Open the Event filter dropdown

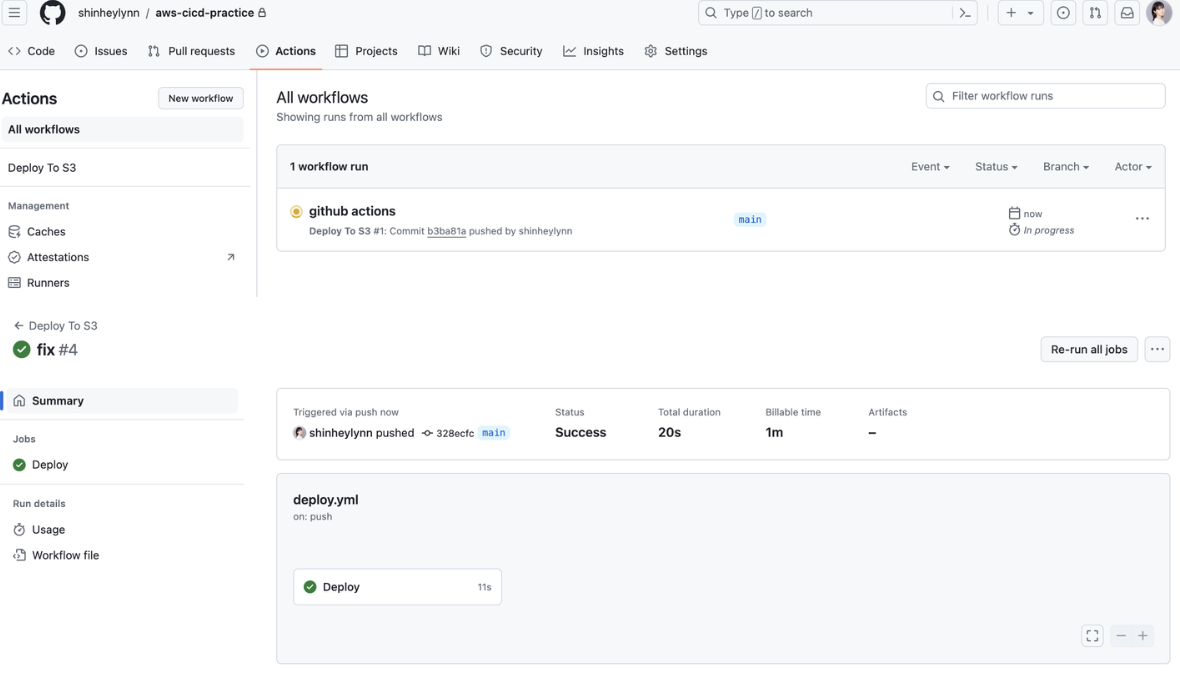[x=930, y=167]
